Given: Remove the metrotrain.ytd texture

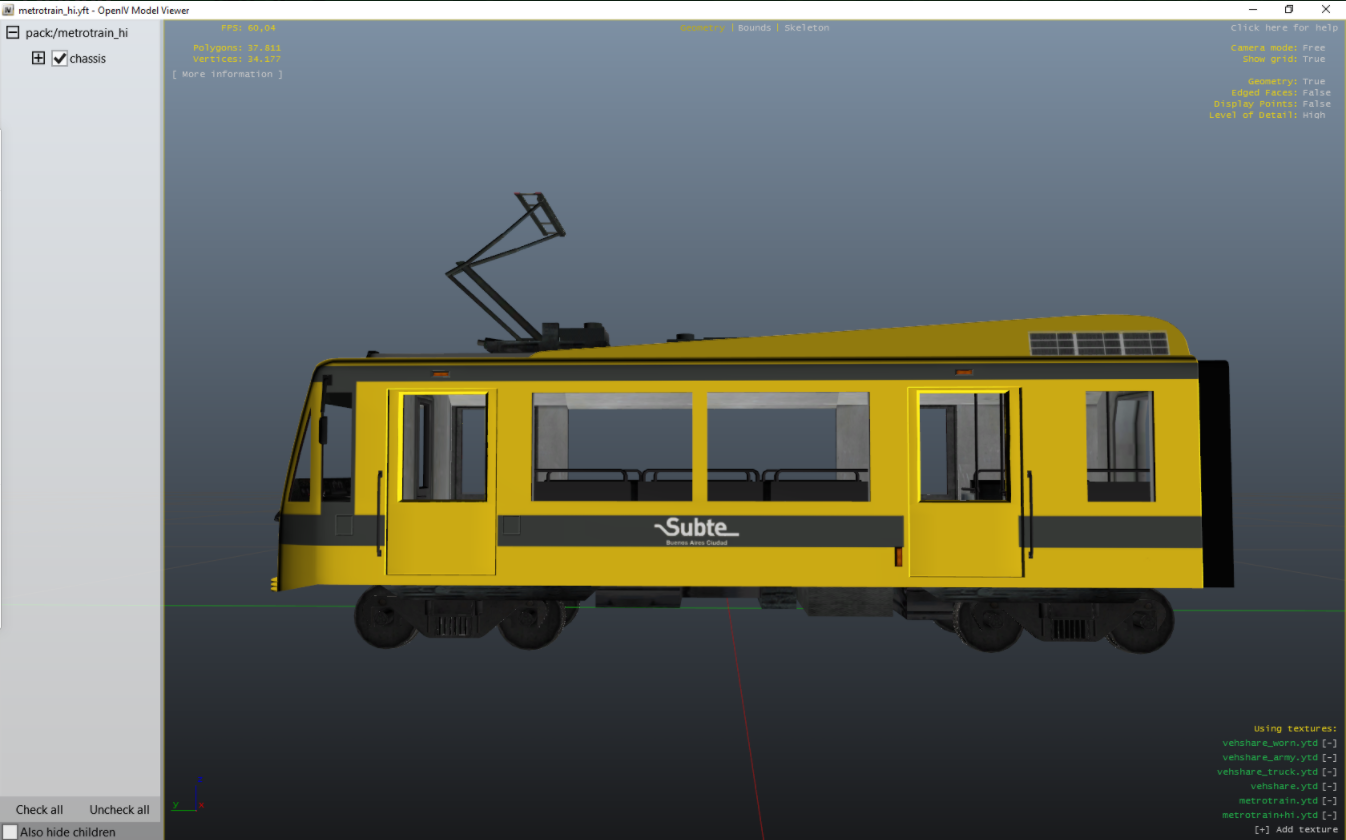Looking at the screenshot, I should [x=1329, y=801].
